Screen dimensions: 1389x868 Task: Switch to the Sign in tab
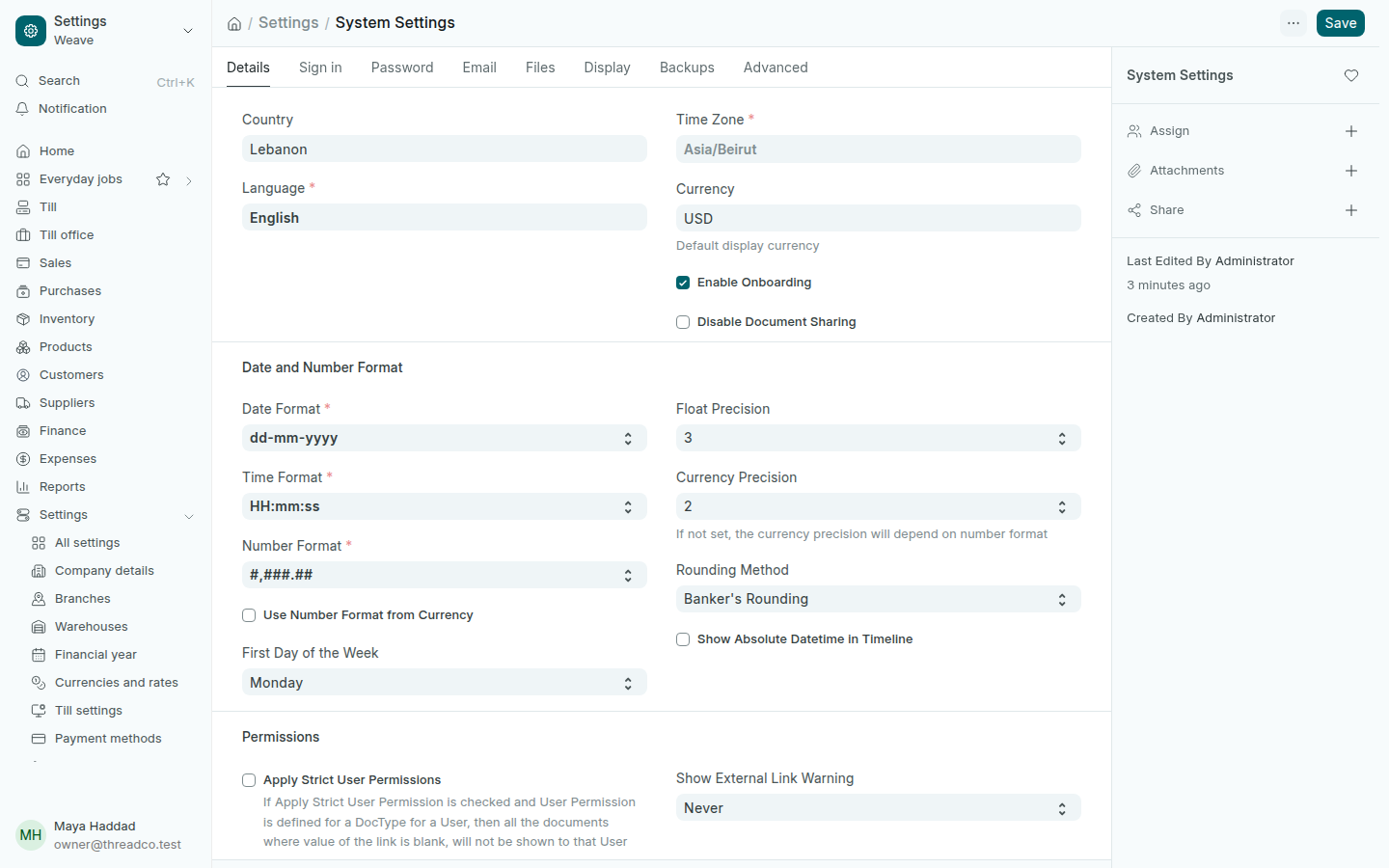pyautogui.click(x=320, y=68)
